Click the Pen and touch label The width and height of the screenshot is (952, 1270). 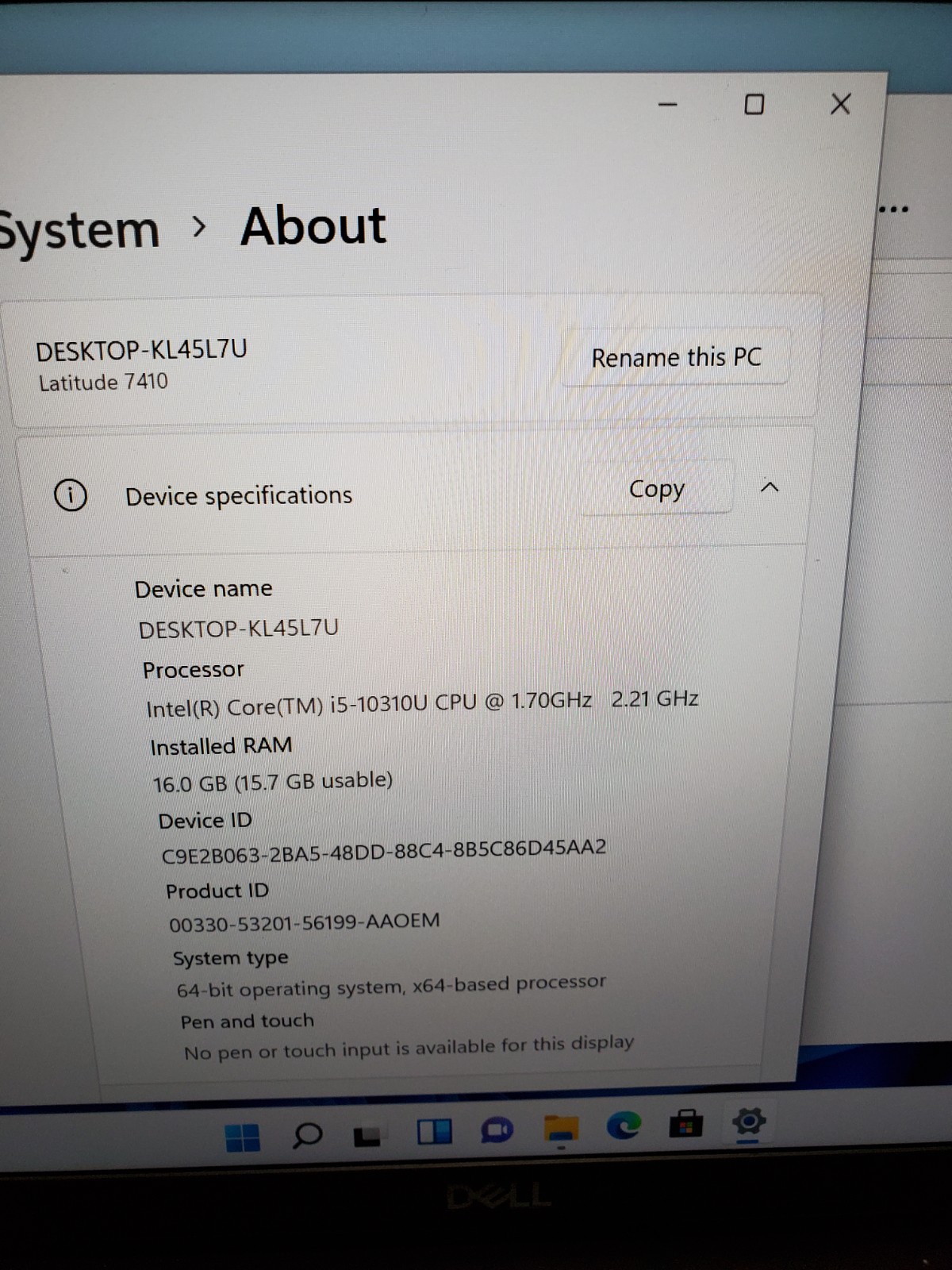tap(248, 1021)
